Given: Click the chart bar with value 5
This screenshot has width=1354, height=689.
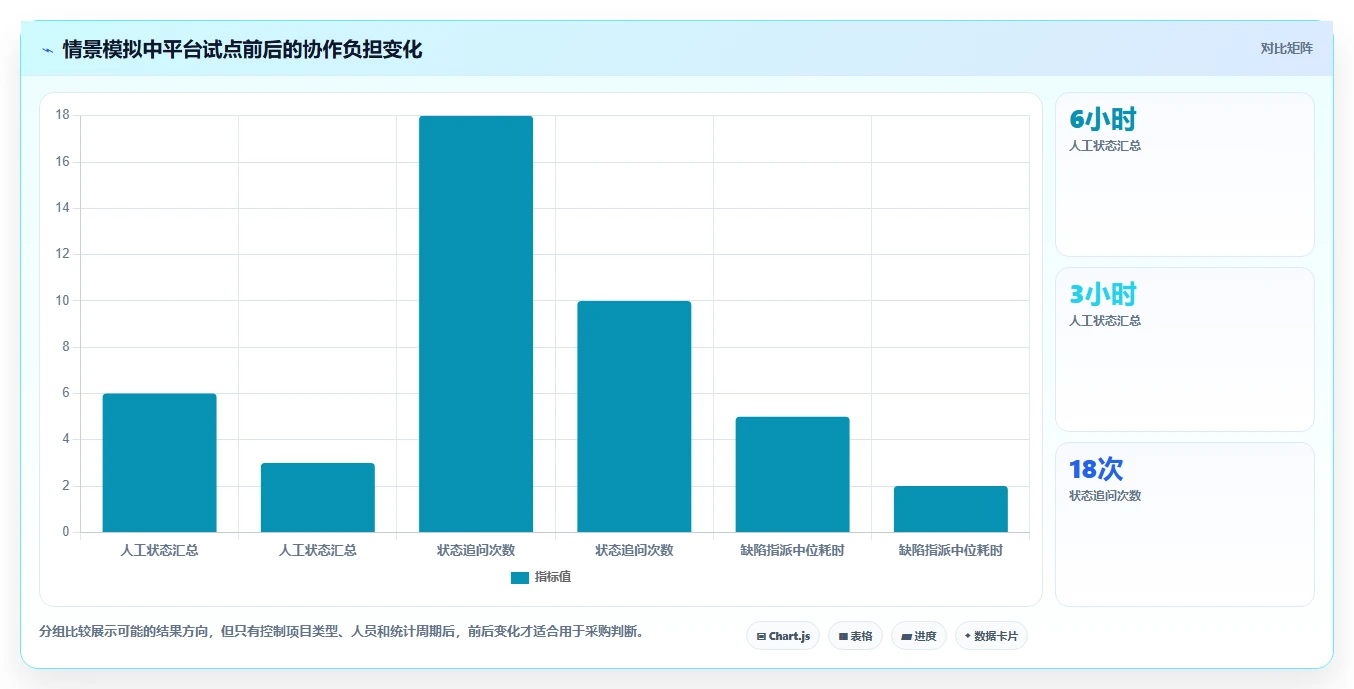Looking at the screenshot, I should pyautogui.click(x=792, y=474).
